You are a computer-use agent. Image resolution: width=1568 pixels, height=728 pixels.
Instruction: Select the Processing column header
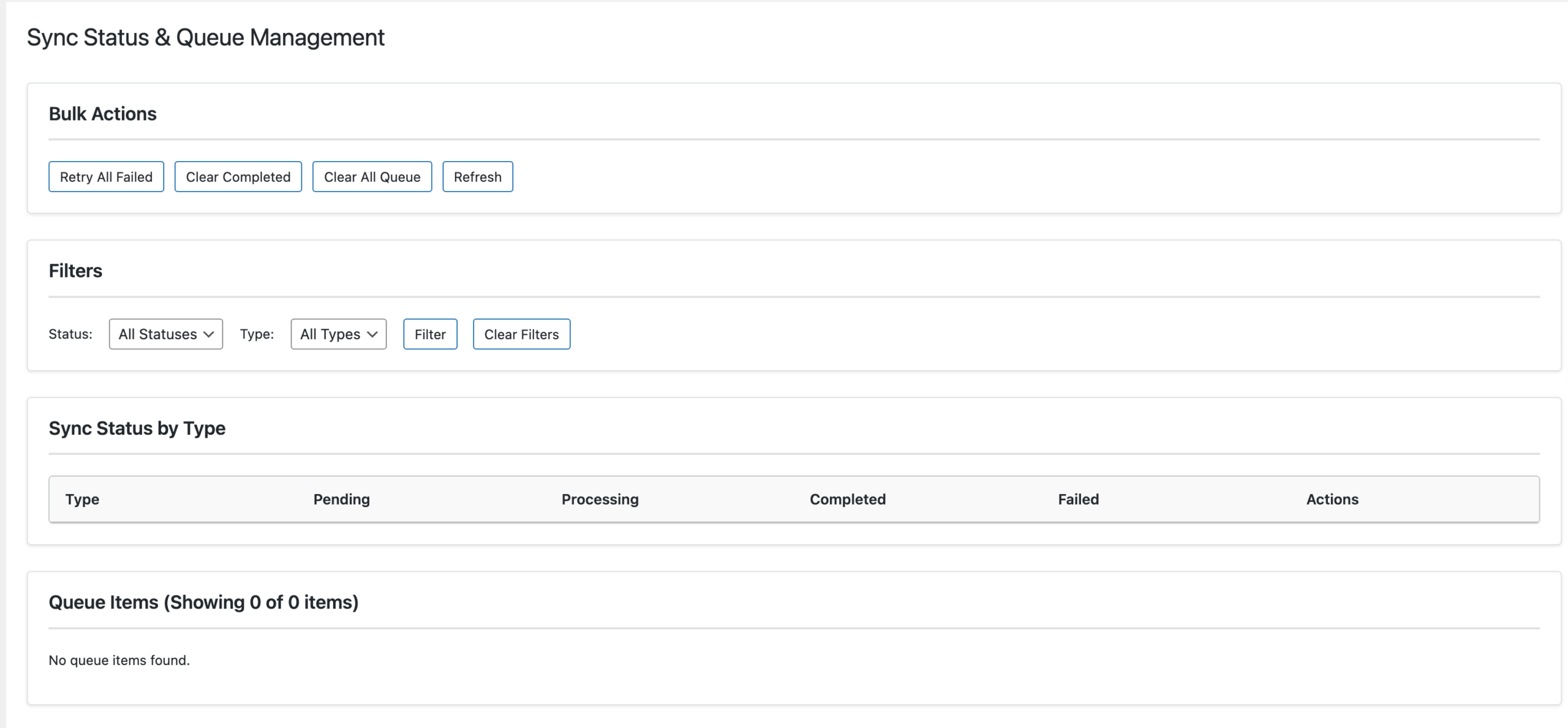600,499
